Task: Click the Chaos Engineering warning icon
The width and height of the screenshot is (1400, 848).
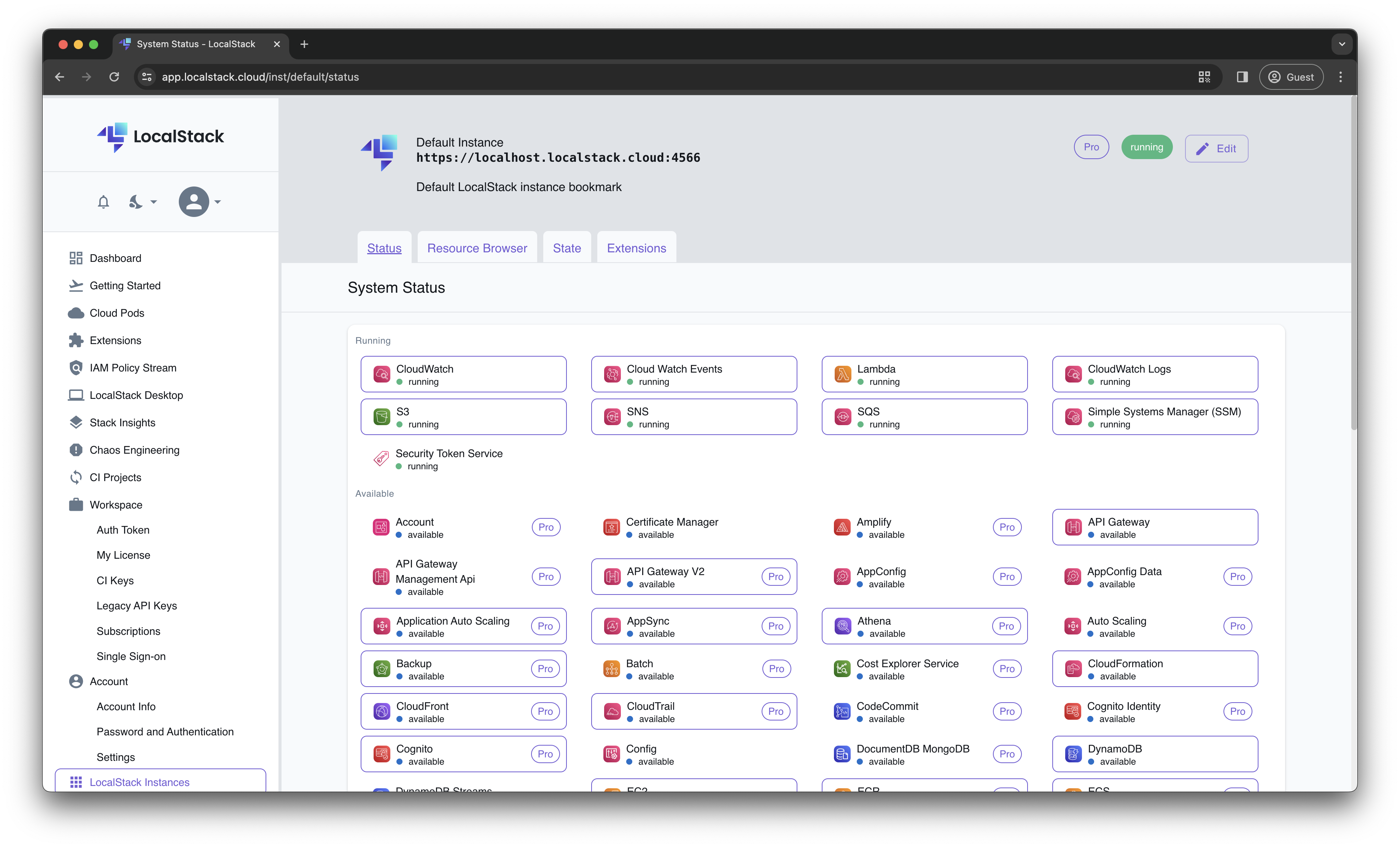Action: (76, 450)
